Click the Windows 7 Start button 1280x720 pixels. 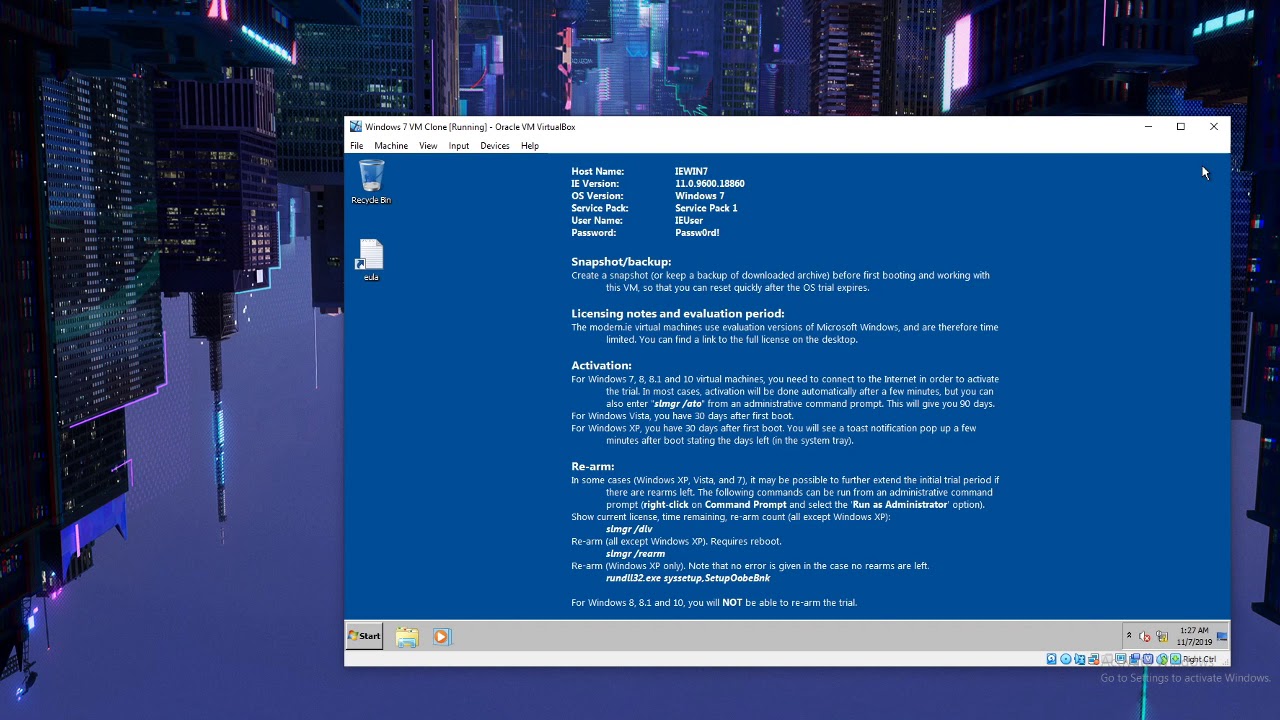(364, 636)
